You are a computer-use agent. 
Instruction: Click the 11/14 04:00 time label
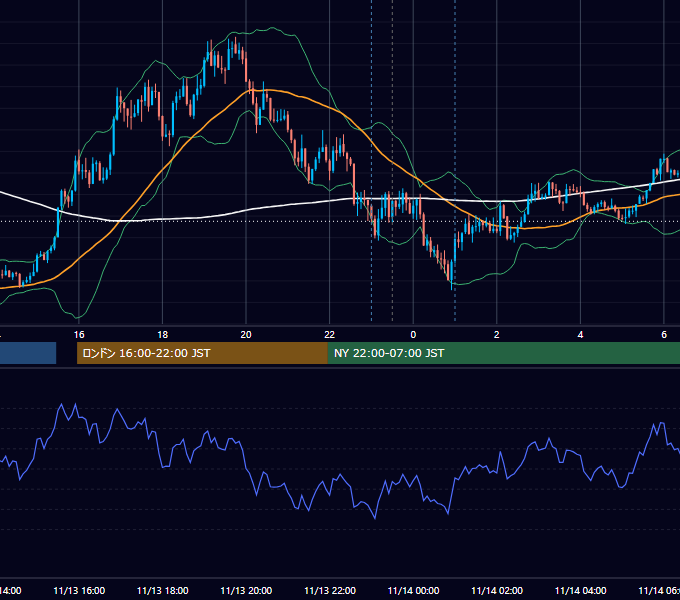(x=580, y=590)
